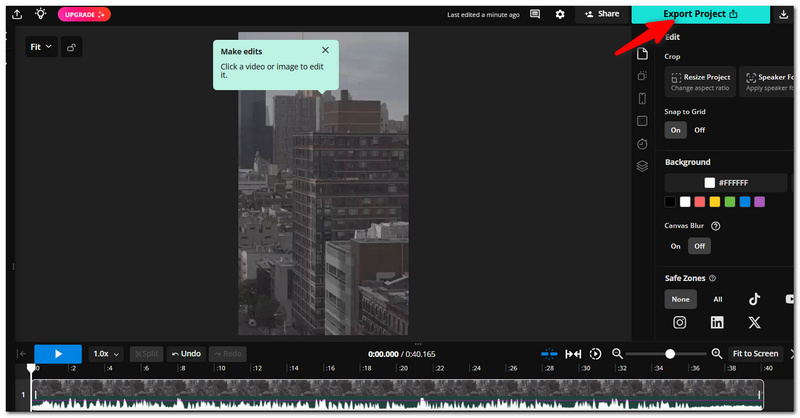
Task: Pick the white background swatch
Action: (685, 202)
